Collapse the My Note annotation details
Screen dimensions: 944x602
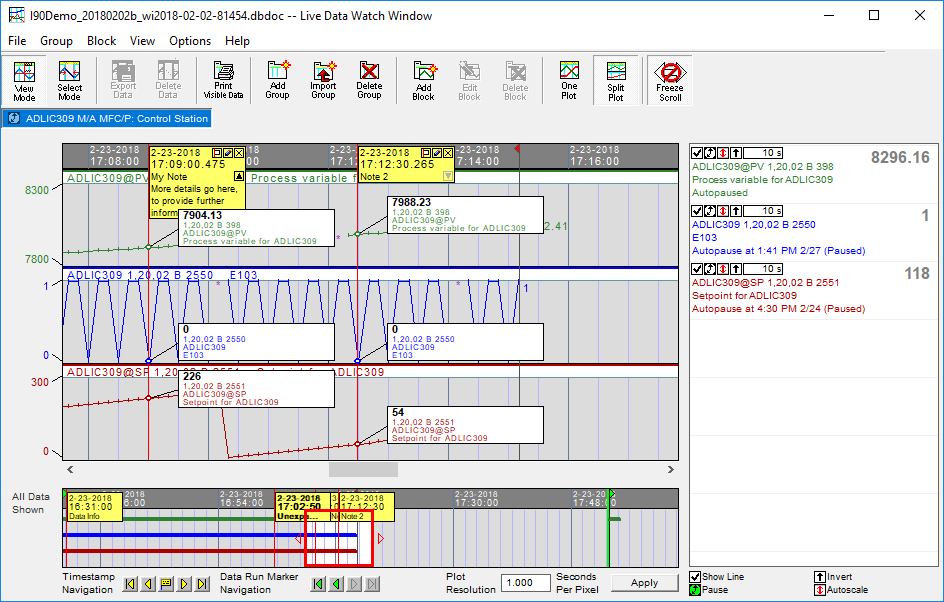tap(238, 175)
